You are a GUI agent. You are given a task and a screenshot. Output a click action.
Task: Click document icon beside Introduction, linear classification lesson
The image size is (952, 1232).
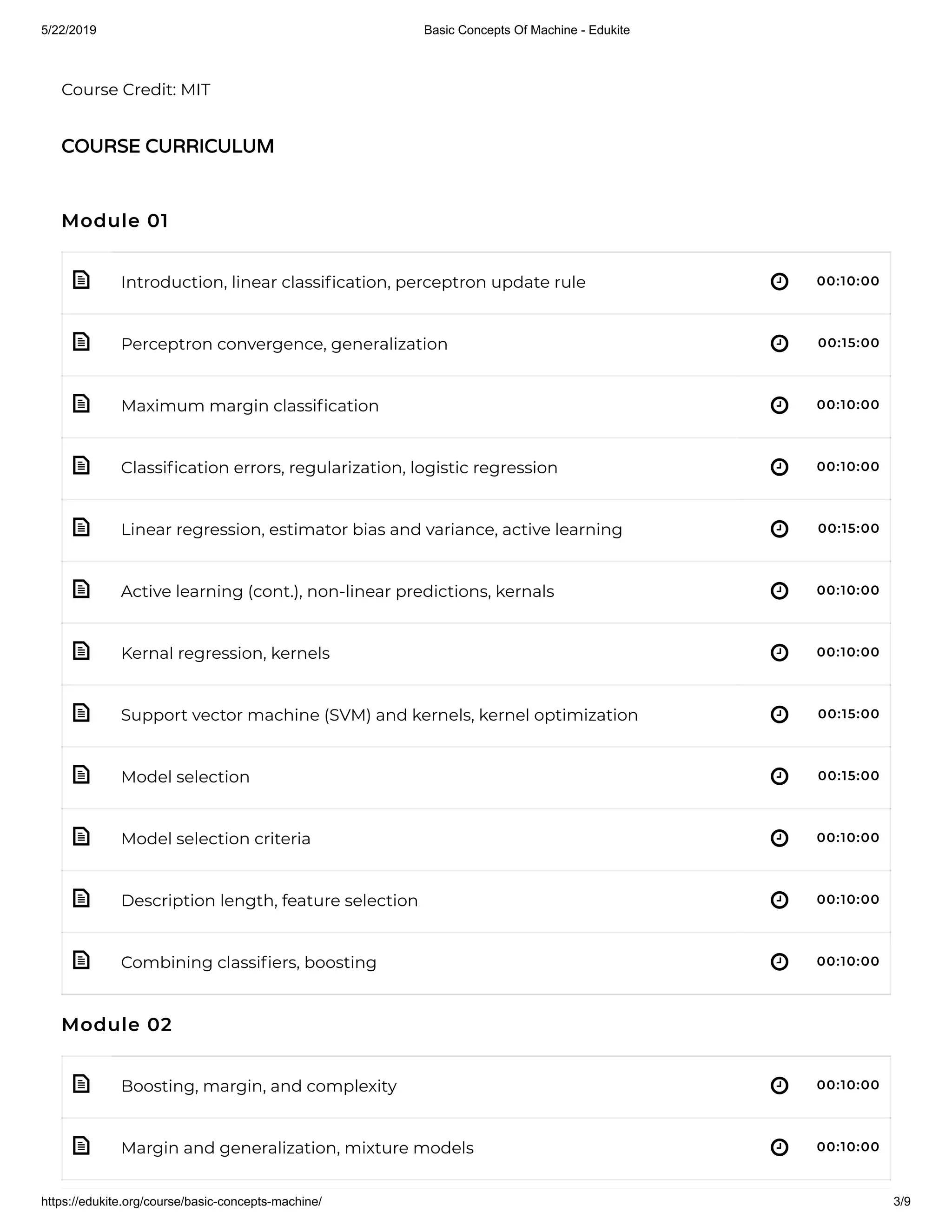click(81, 280)
